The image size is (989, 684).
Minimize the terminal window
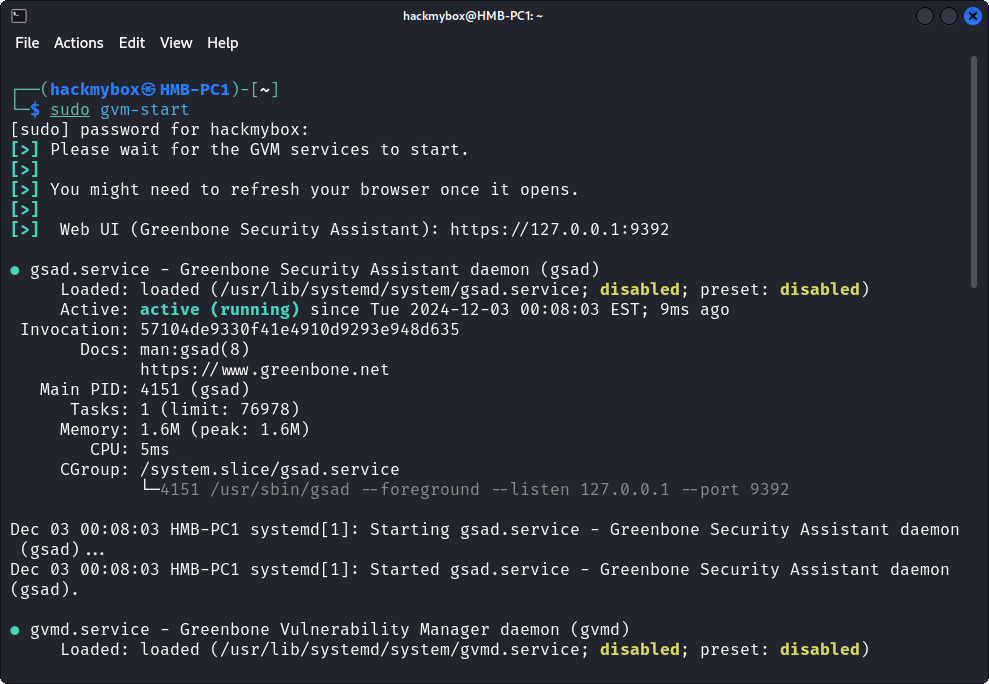[925, 16]
